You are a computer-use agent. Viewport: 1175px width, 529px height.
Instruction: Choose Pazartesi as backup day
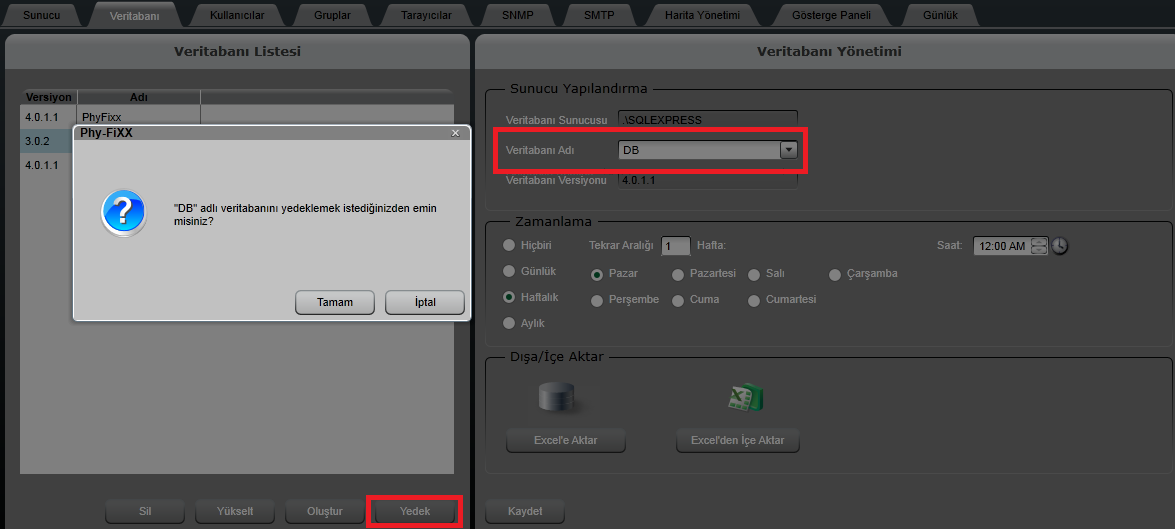(x=678, y=274)
